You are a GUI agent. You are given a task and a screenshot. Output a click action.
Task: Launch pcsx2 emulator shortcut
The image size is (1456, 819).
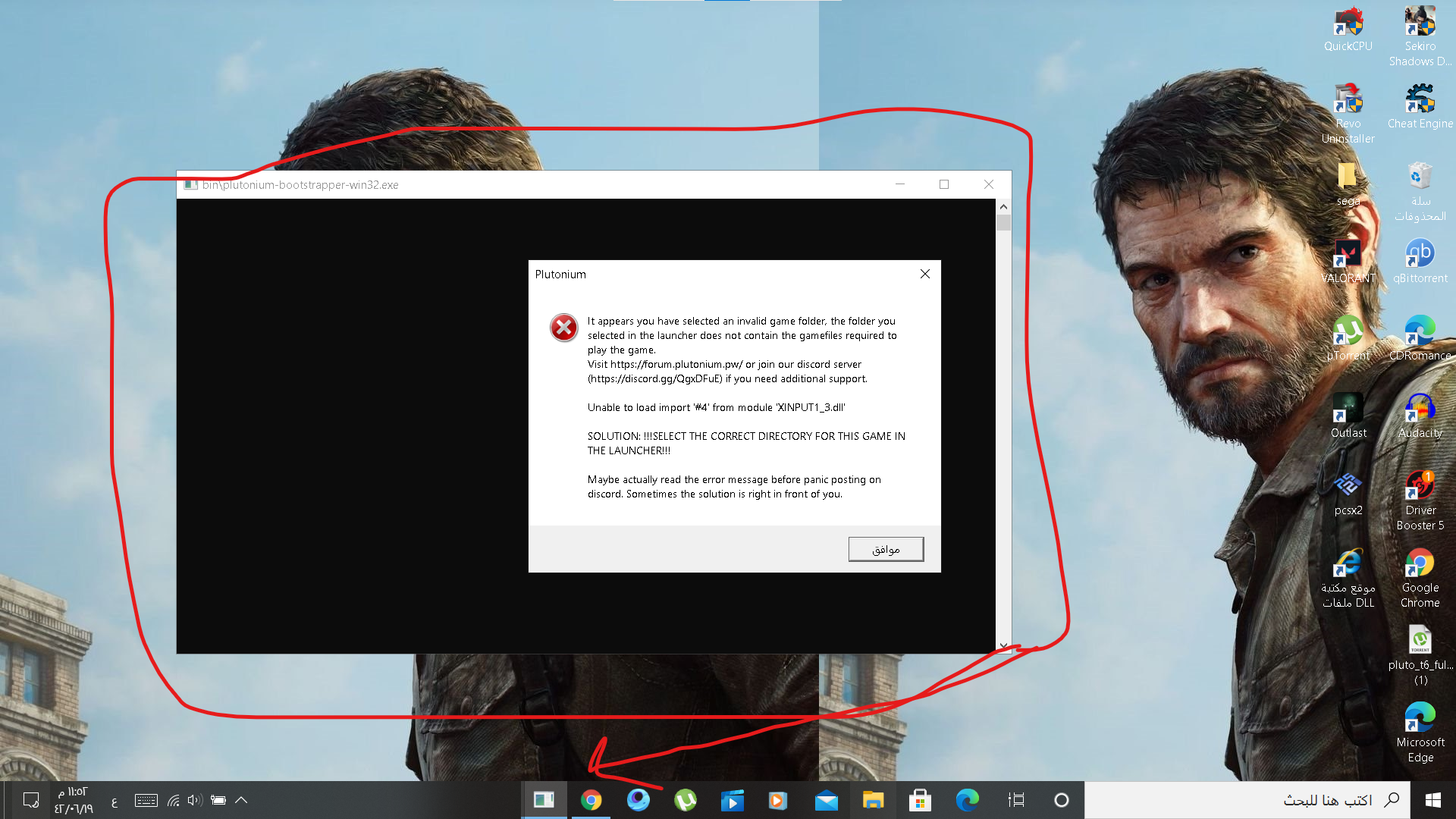(1348, 493)
